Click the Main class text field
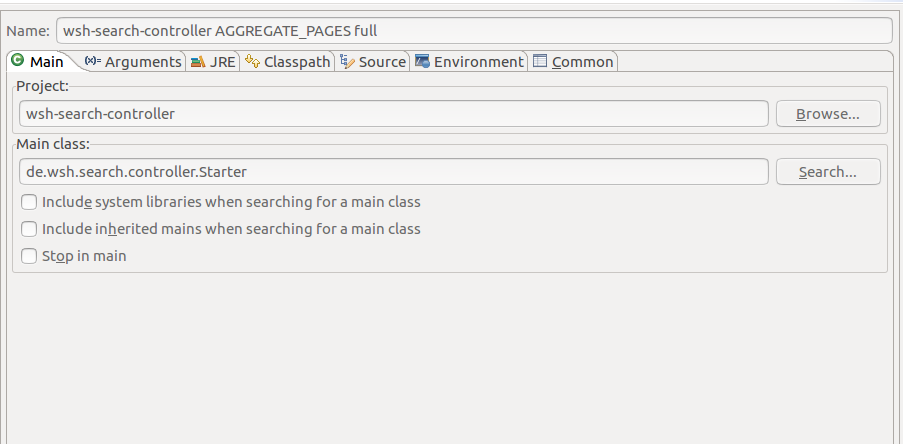 (x=393, y=172)
